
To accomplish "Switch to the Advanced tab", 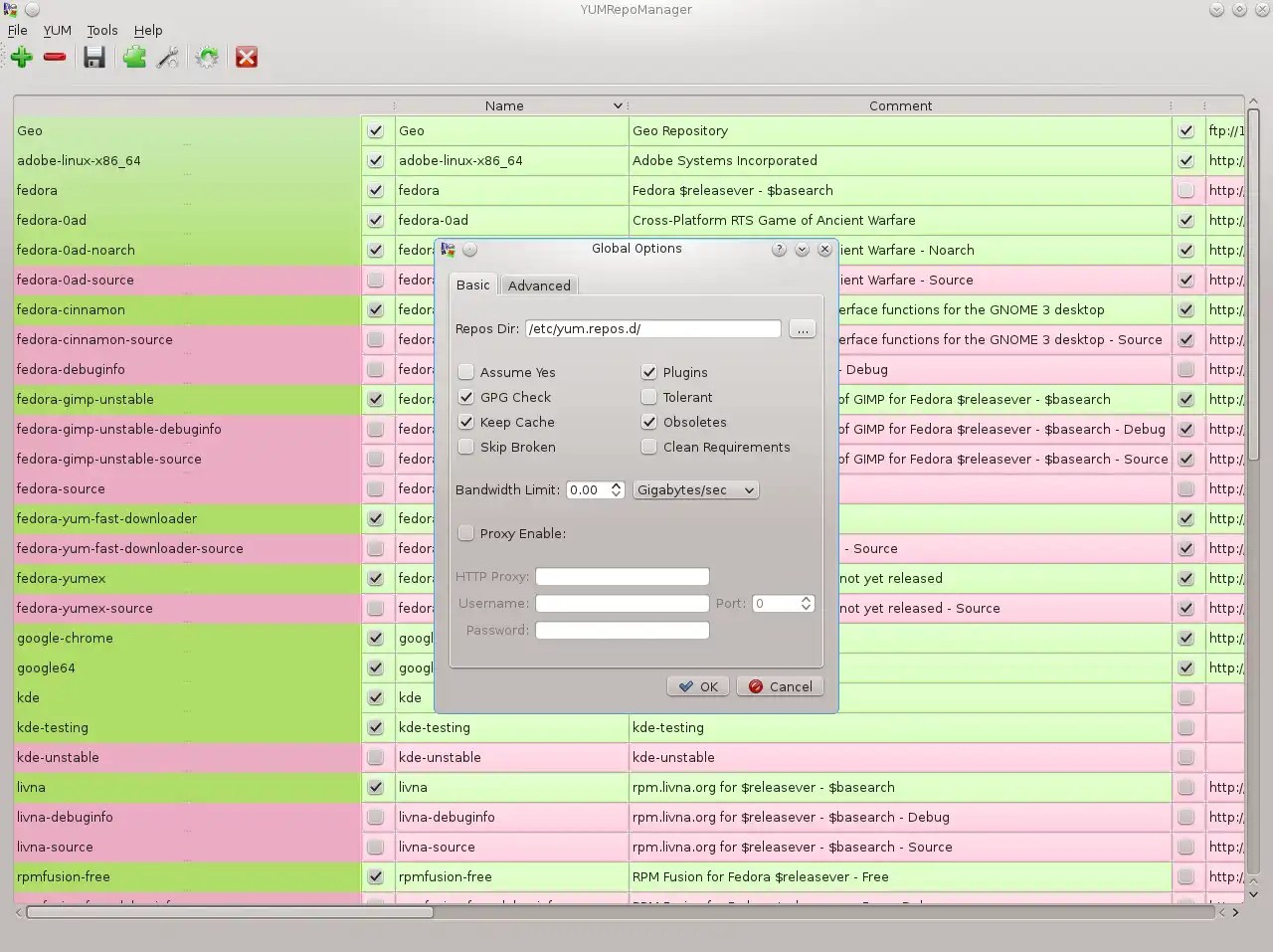I will (539, 286).
